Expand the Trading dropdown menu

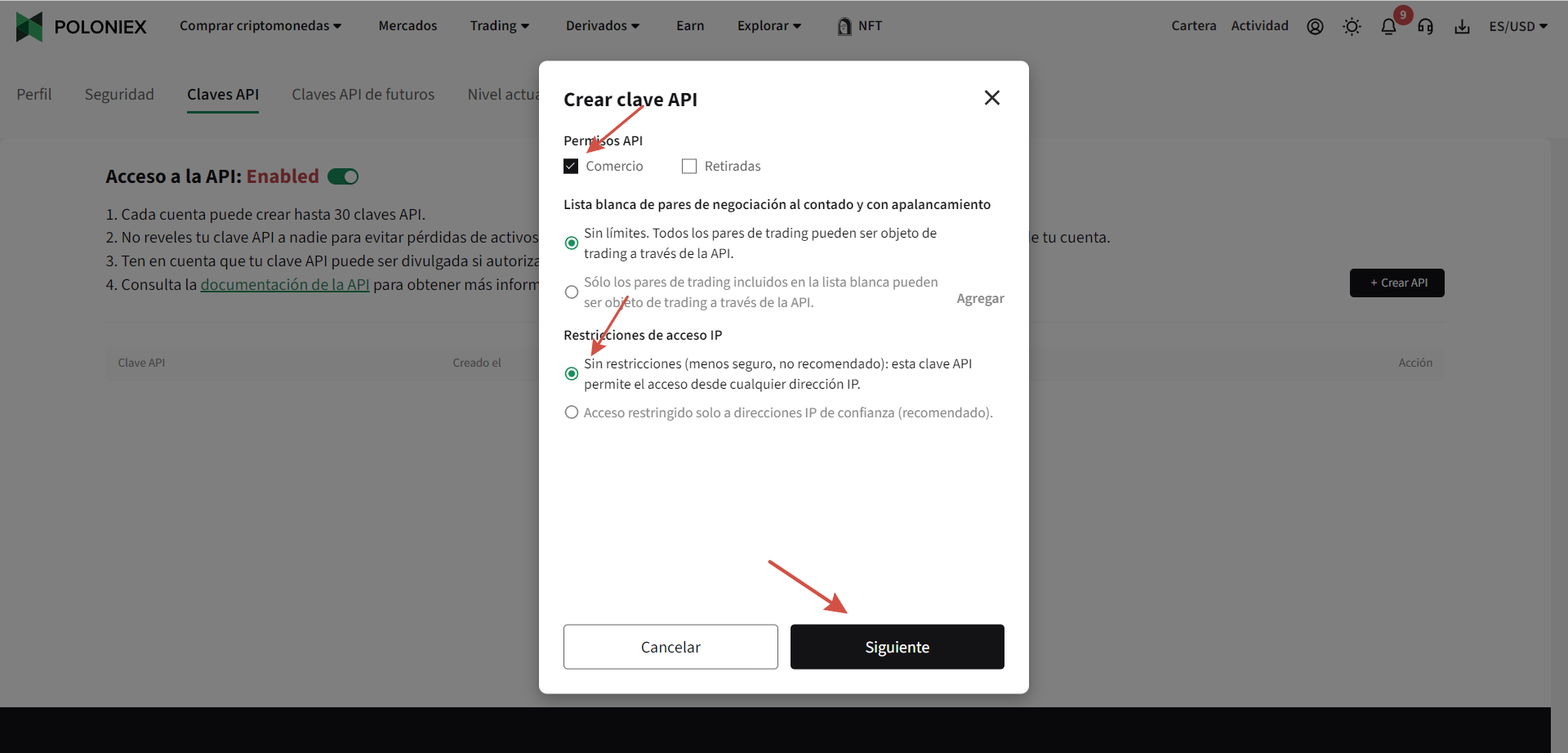[500, 26]
